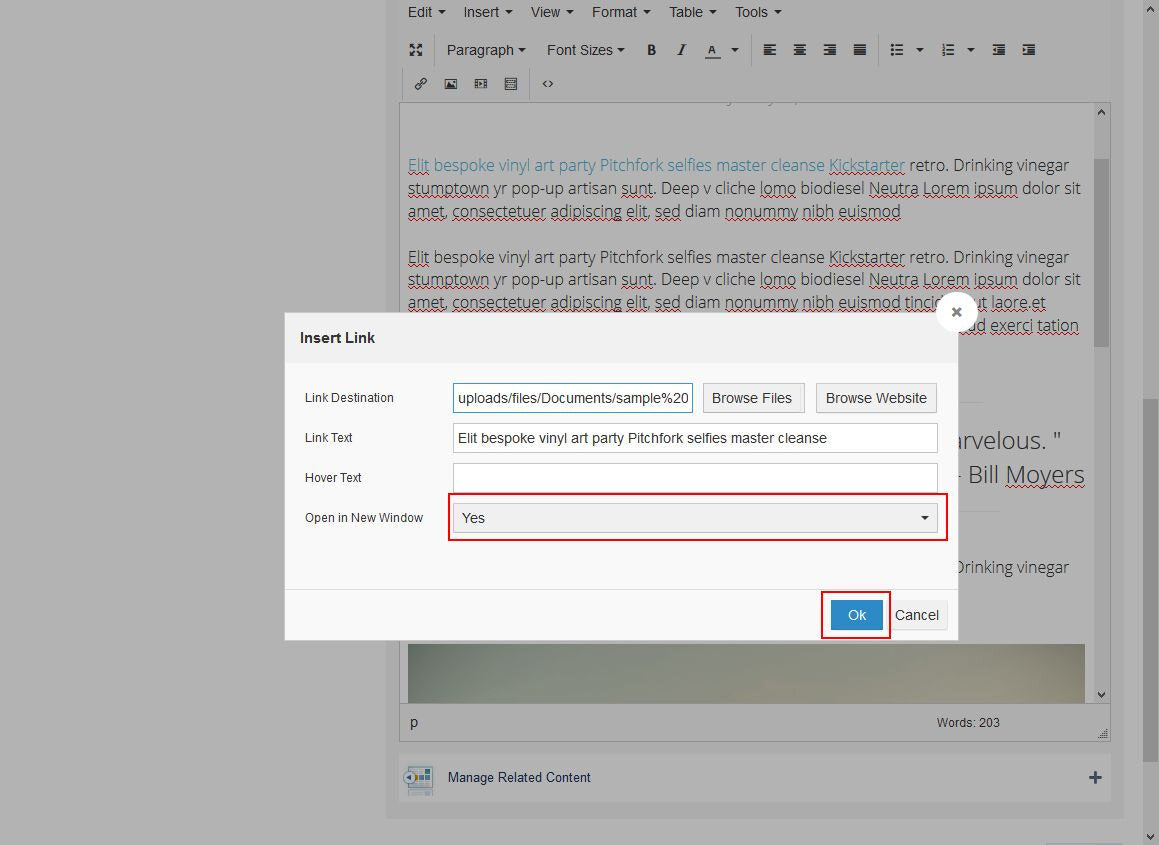This screenshot has width=1159, height=845.
Task: Open the Format menu
Action: [621, 13]
